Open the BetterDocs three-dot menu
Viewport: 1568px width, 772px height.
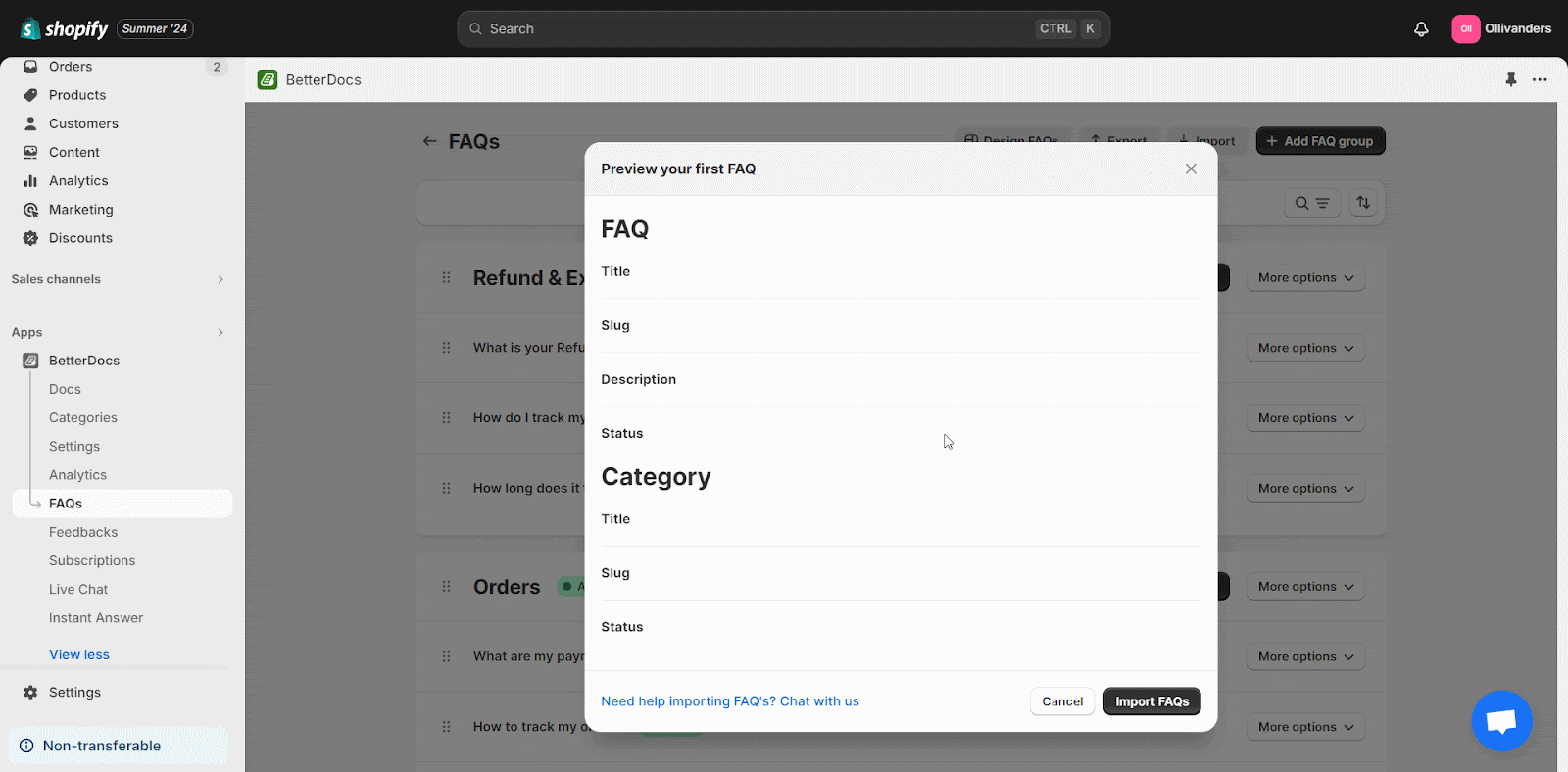coord(1540,79)
